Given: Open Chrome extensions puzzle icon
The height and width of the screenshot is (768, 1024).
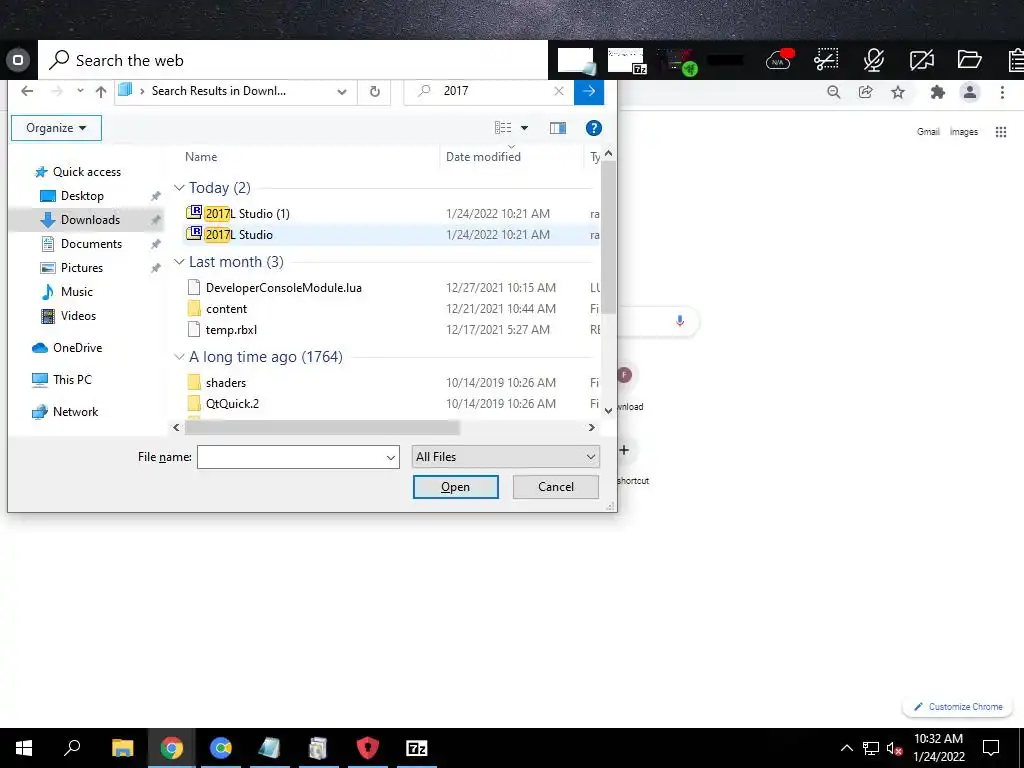Looking at the screenshot, I should 938,92.
